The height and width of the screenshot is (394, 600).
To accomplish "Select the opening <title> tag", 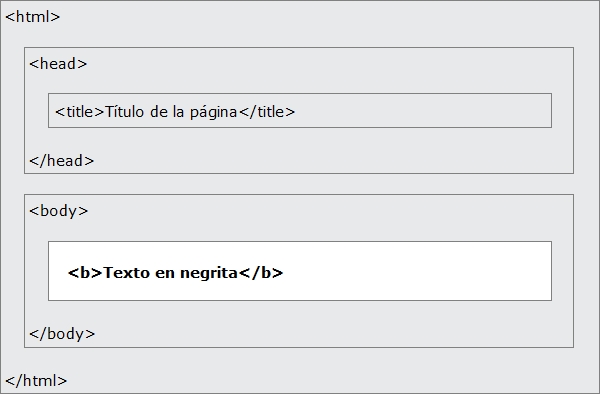I will click(80, 112).
